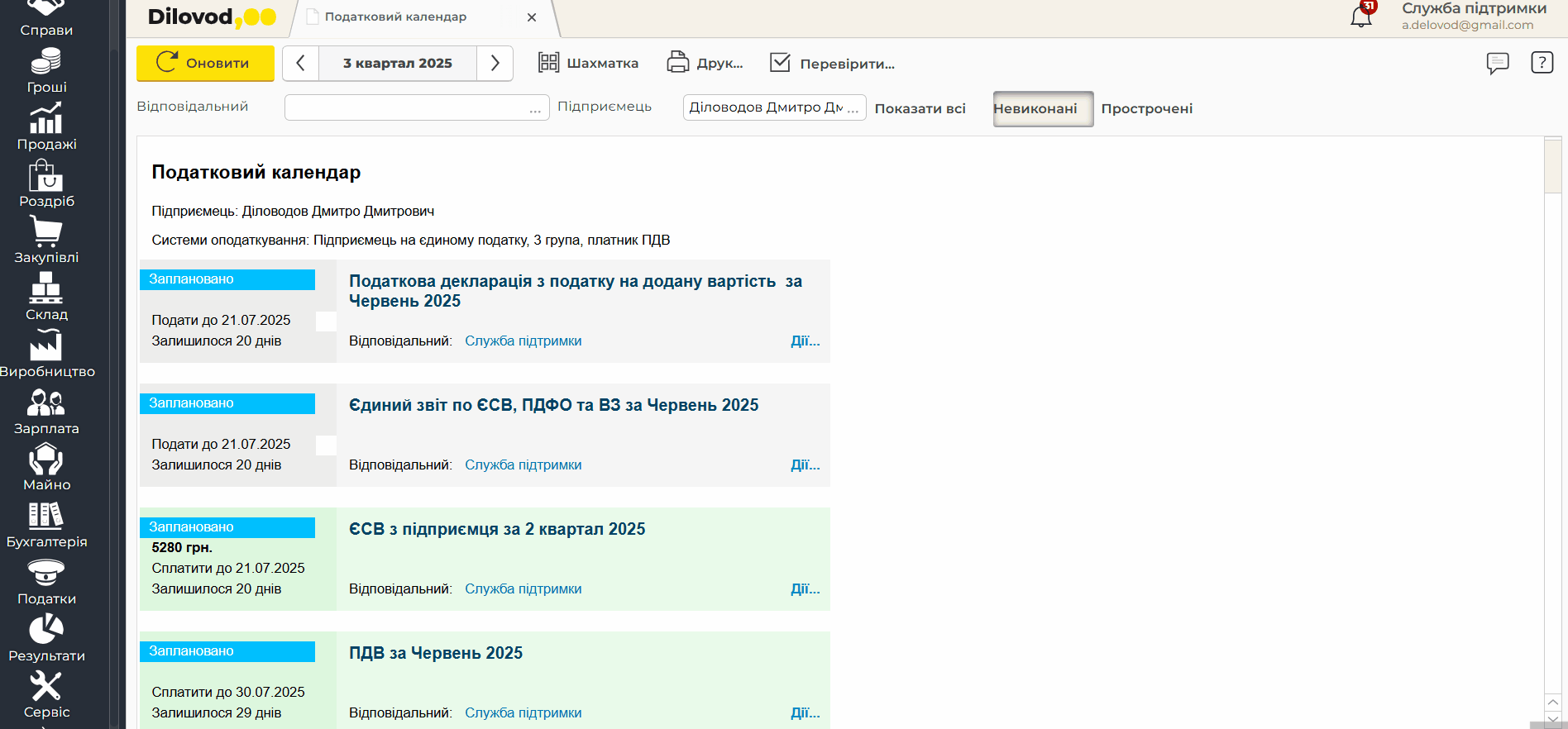
Task: Go to the Закупівлі section
Action: 46,241
